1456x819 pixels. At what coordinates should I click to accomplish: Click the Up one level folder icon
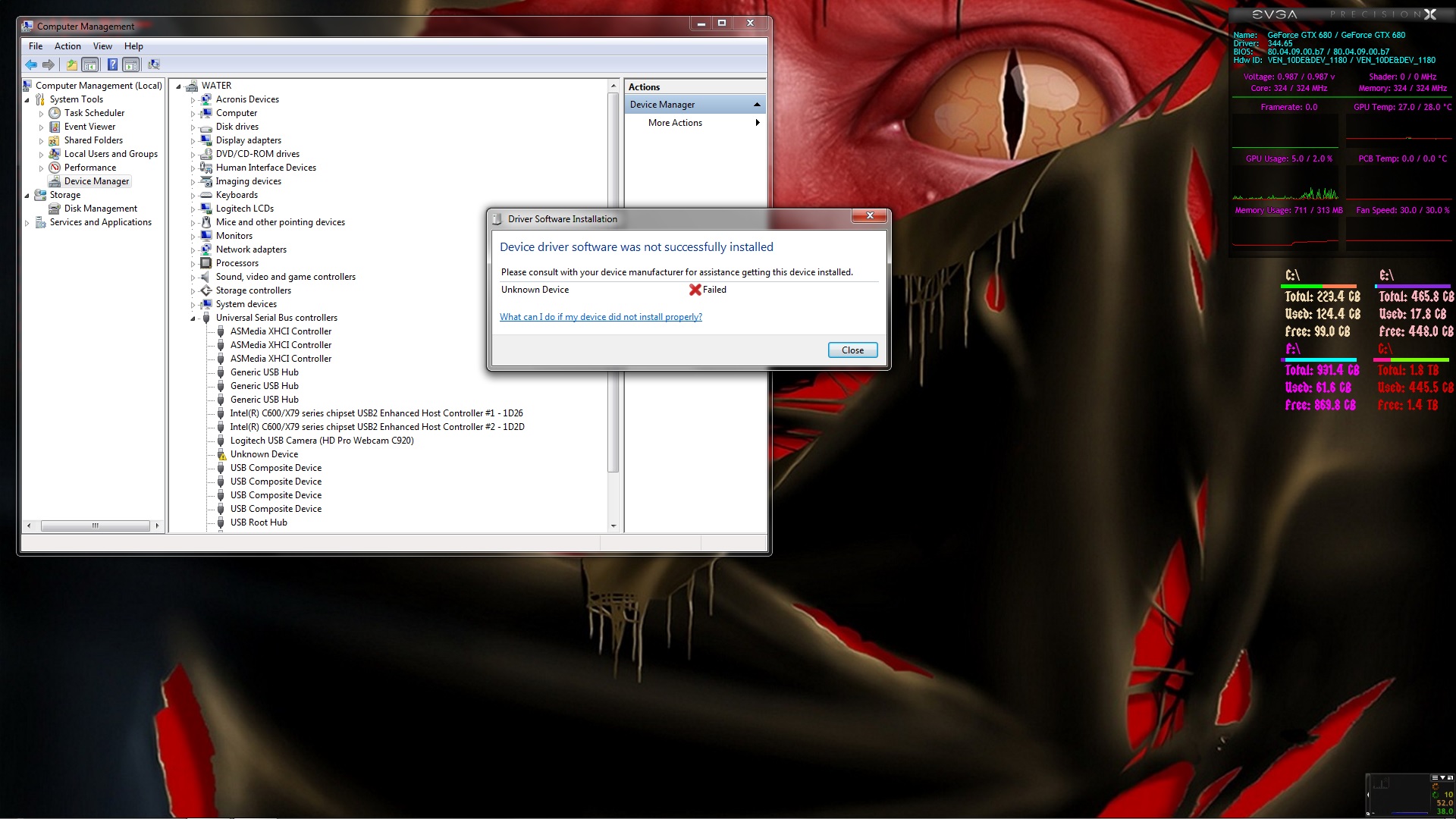point(71,65)
